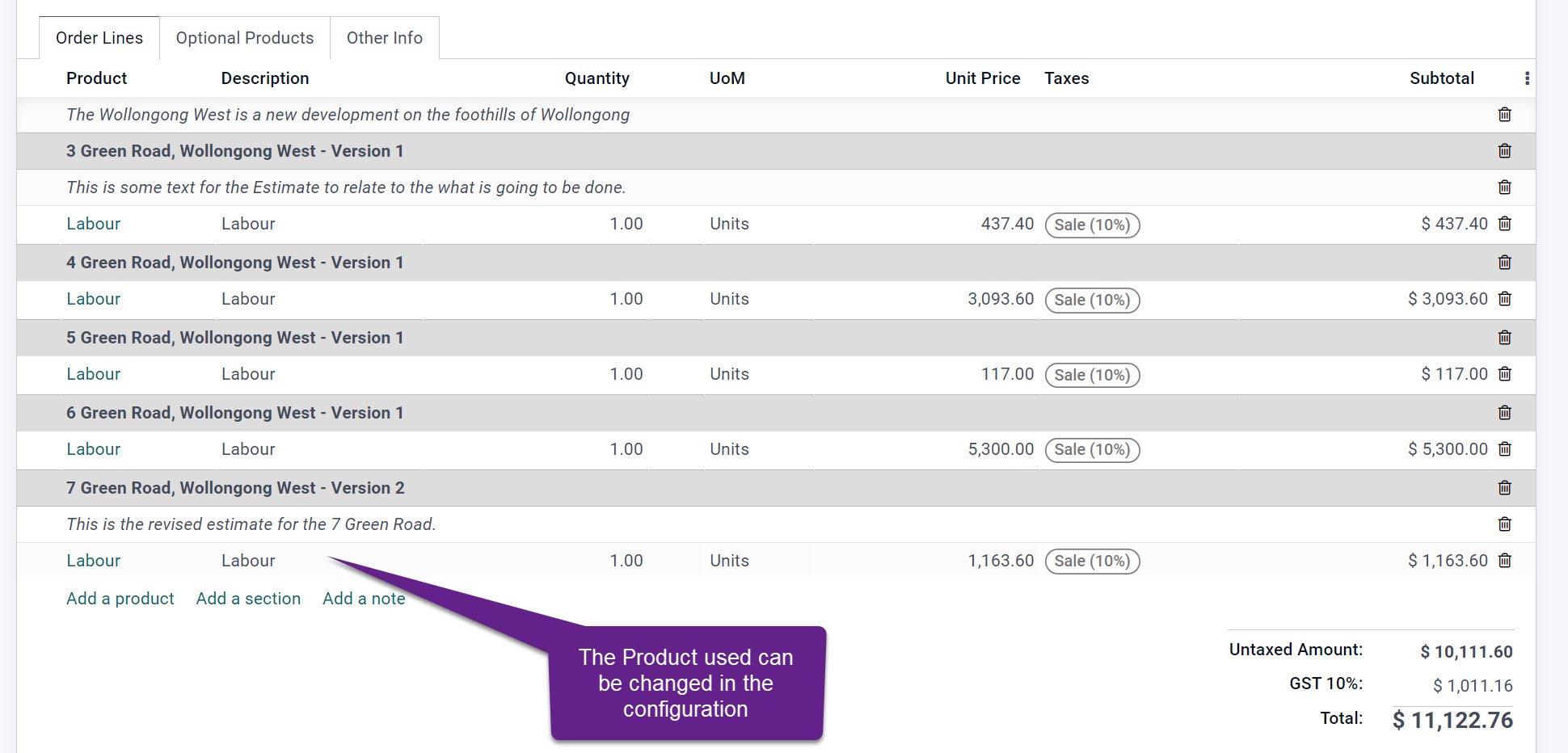Select the Sale (10%) tax tag on 437.40 line
1568x753 pixels.
tap(1092, 225)
